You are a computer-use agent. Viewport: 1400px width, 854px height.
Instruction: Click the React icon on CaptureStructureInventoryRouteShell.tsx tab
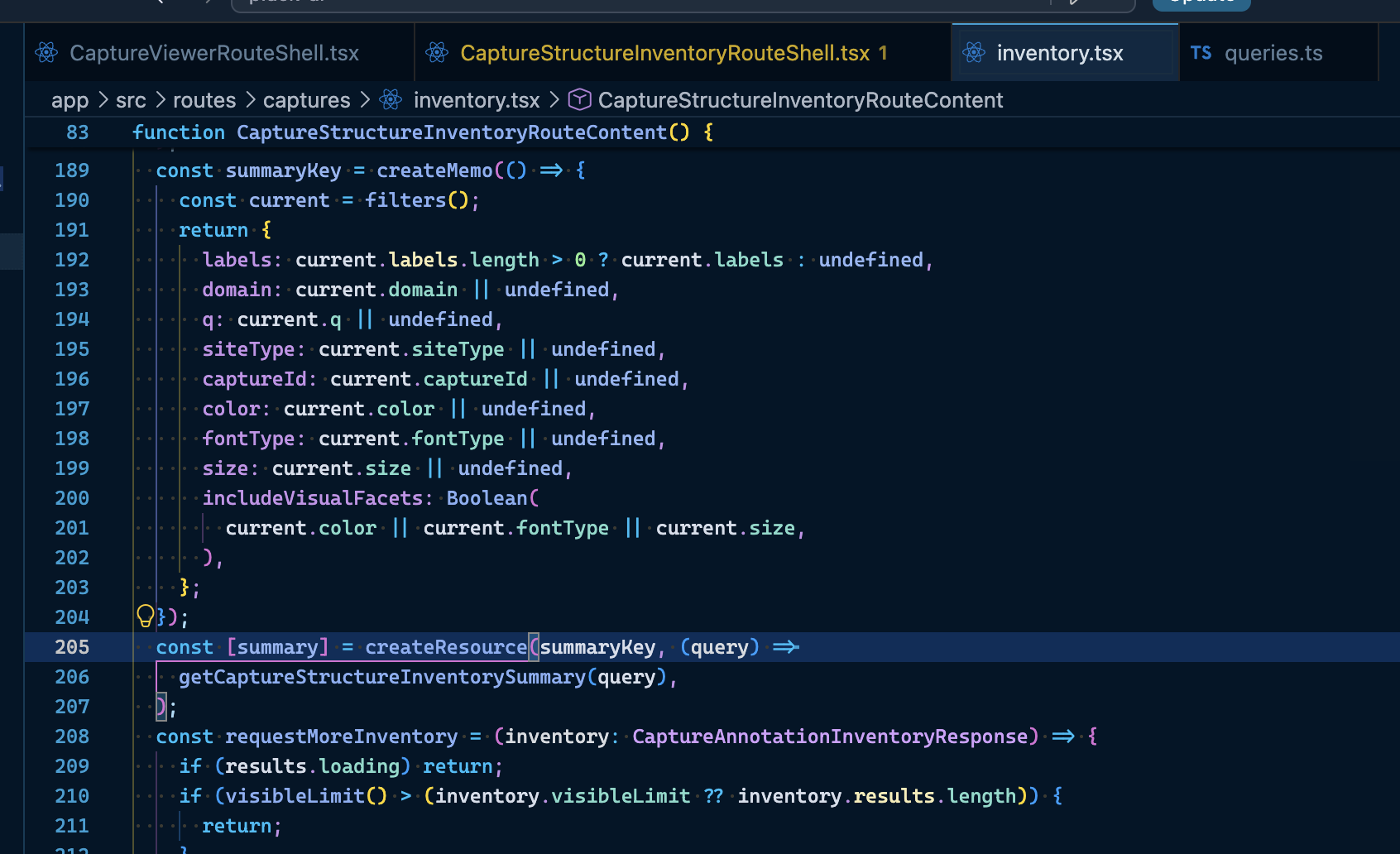click(437, 53)
